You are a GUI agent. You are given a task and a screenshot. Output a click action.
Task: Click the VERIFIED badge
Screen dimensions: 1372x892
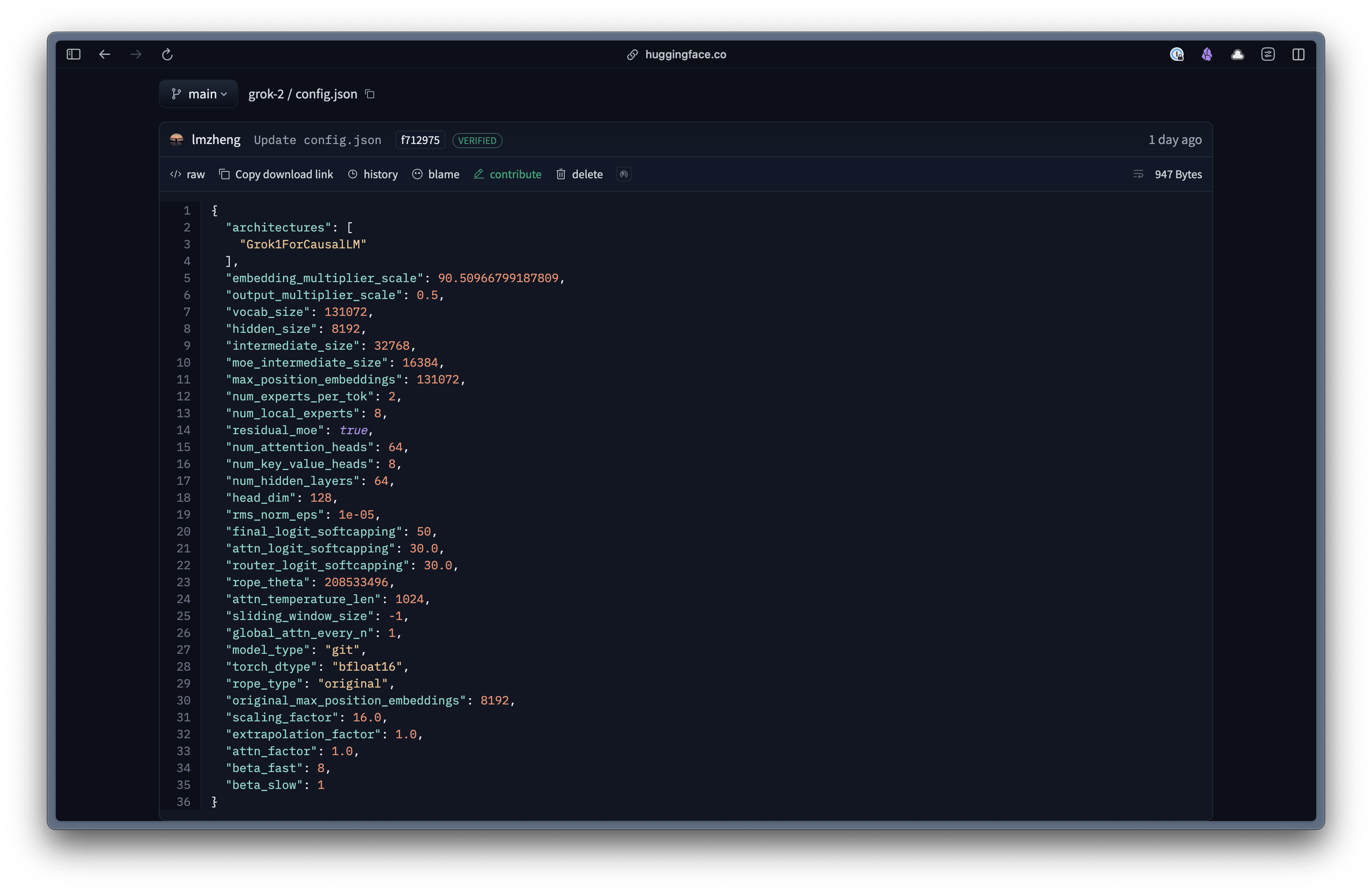pyautogui.click(x=477, y=141)
